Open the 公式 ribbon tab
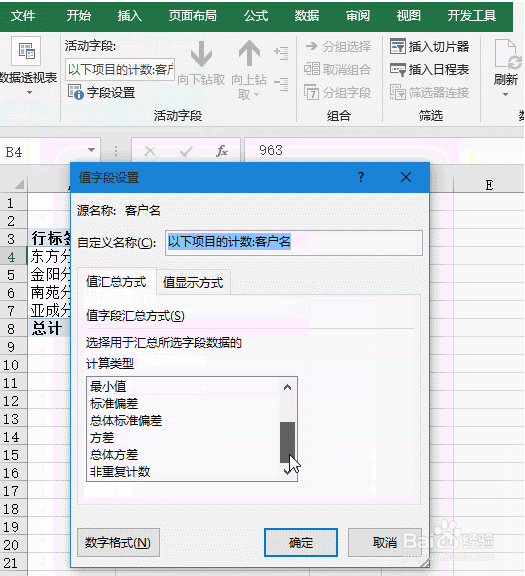The image size is (525, 576). click(x=256, y=16)
